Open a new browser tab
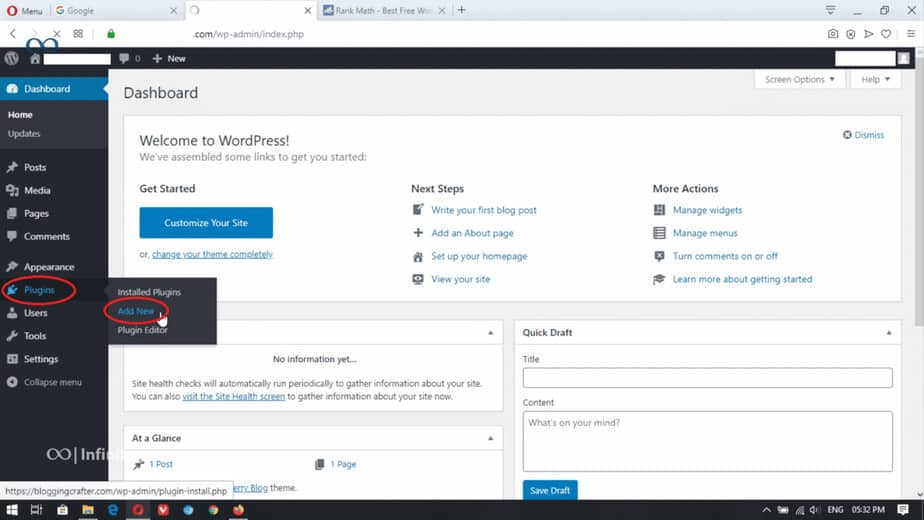The width and height of the screenshot is (924, 520). [x=461, y=10]
